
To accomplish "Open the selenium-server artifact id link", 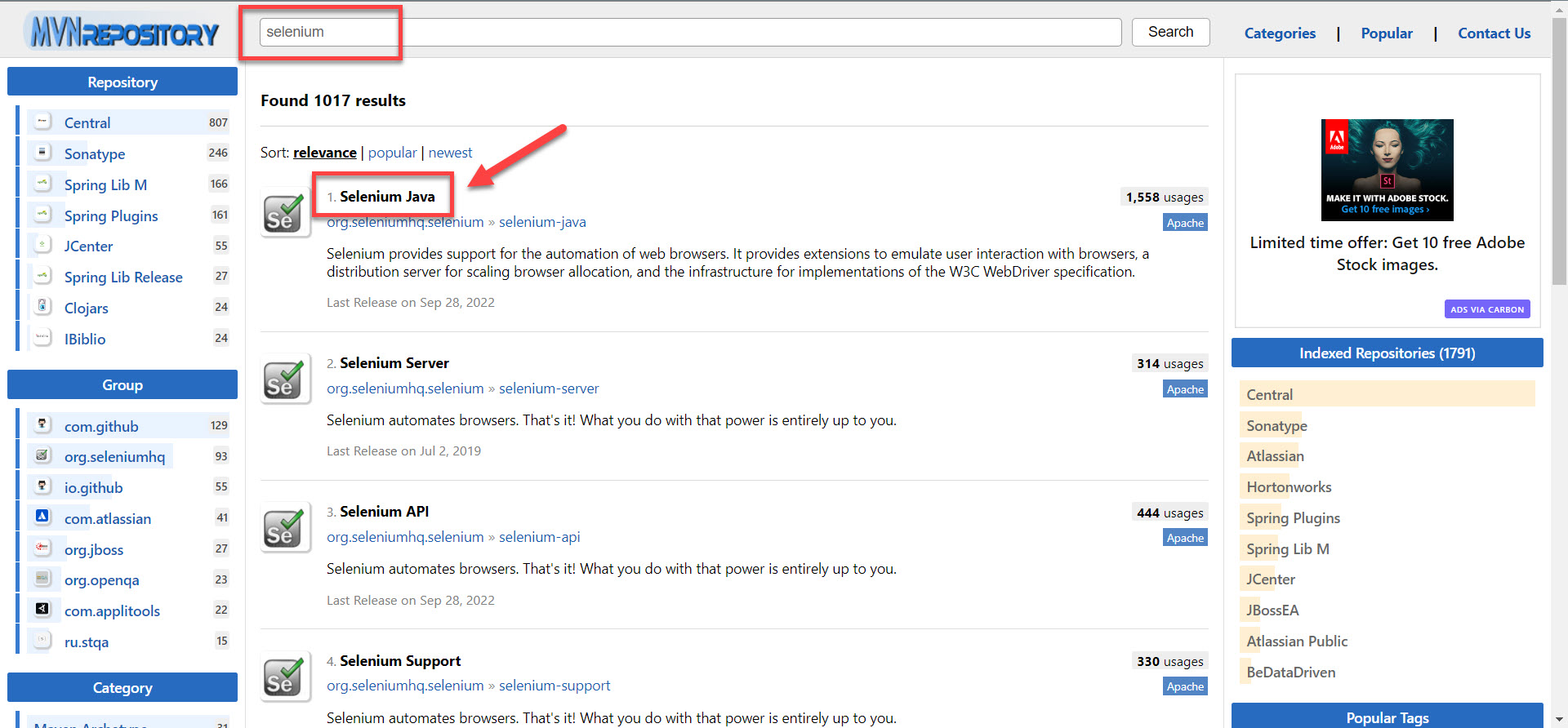I will [549, 388].
